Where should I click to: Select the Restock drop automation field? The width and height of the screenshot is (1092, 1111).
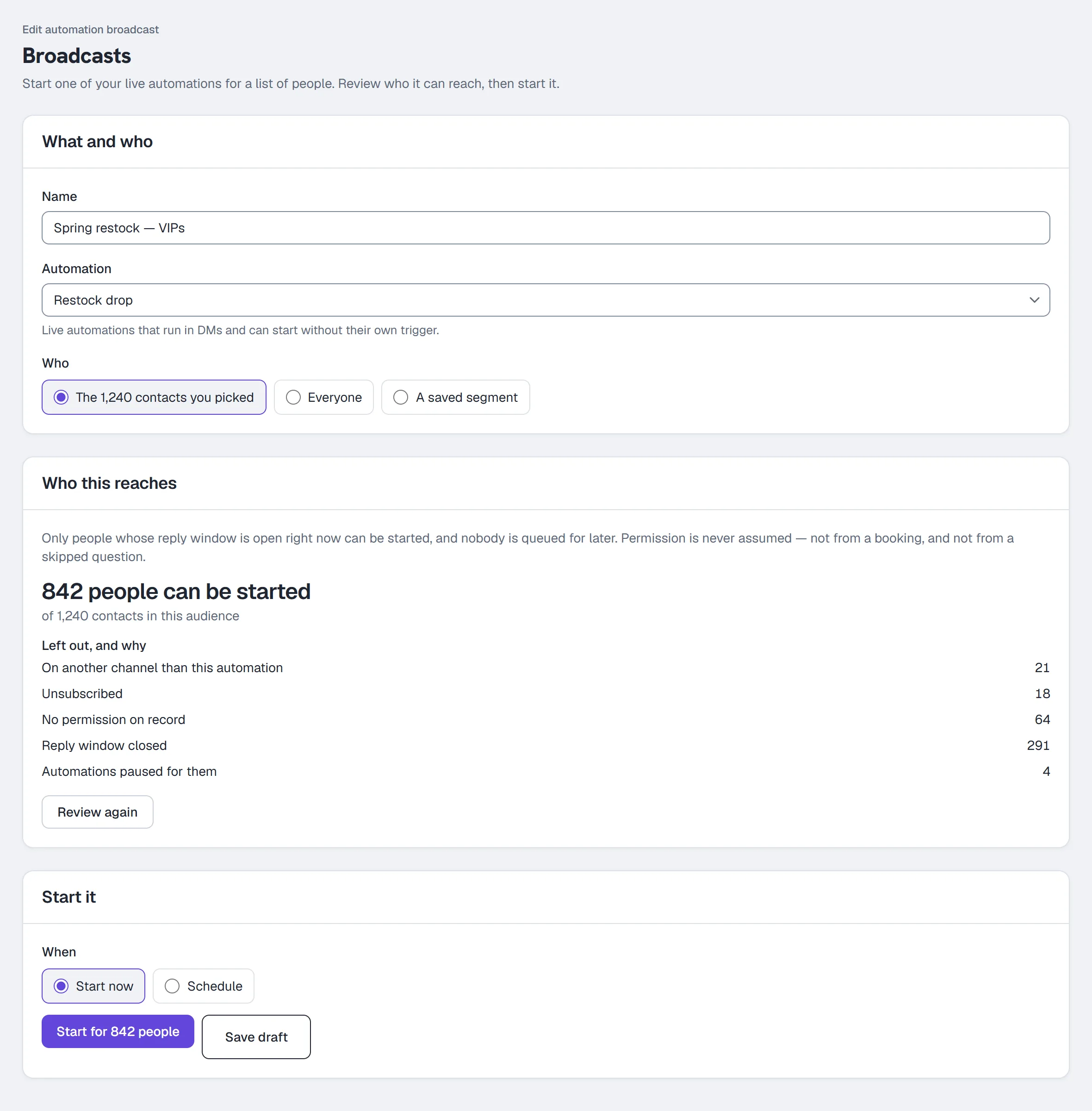[x=546, y=300]
